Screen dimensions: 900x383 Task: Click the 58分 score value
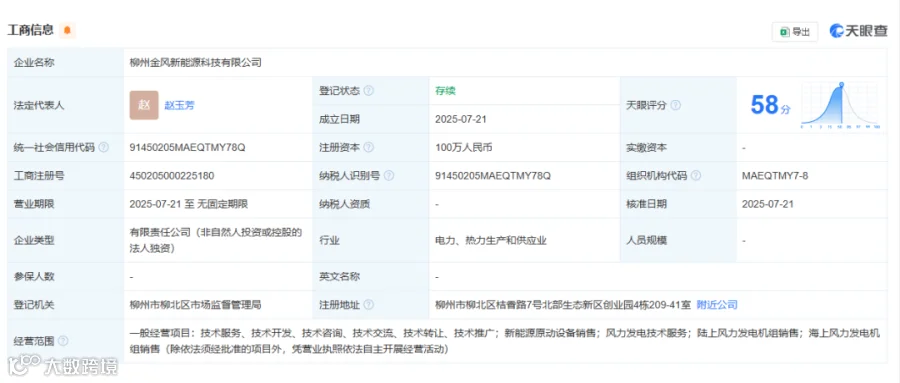pyautogui.click(x=770, y=105)
